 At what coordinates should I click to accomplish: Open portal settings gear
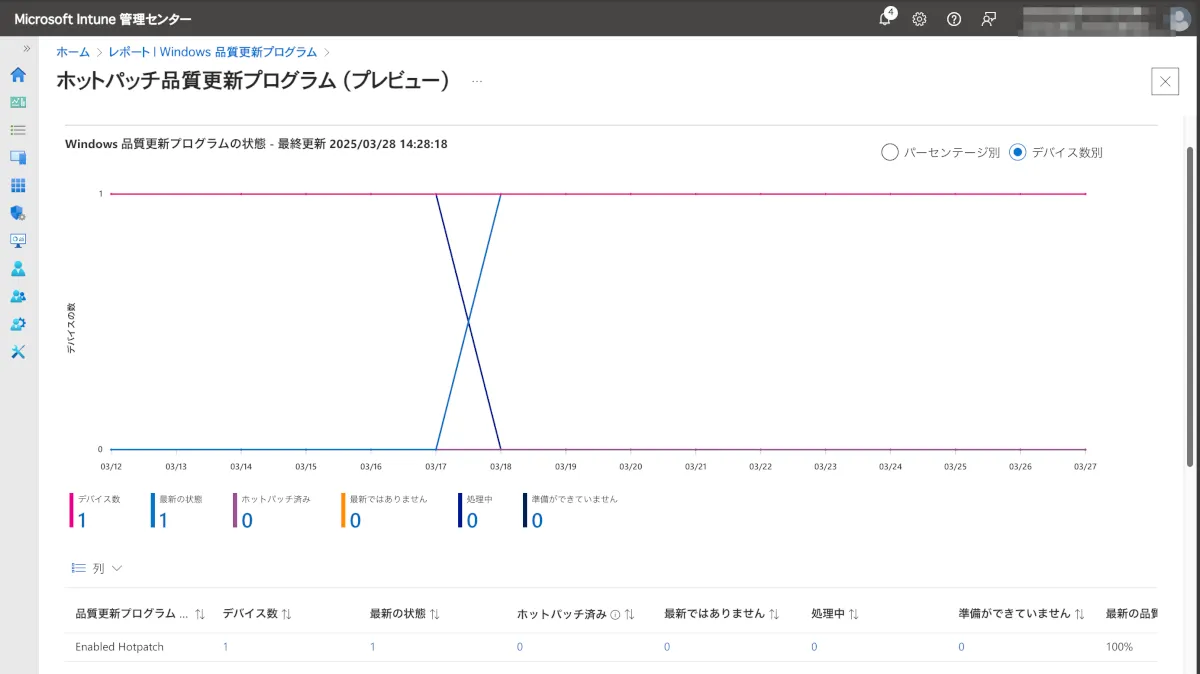tap(919, 19)
